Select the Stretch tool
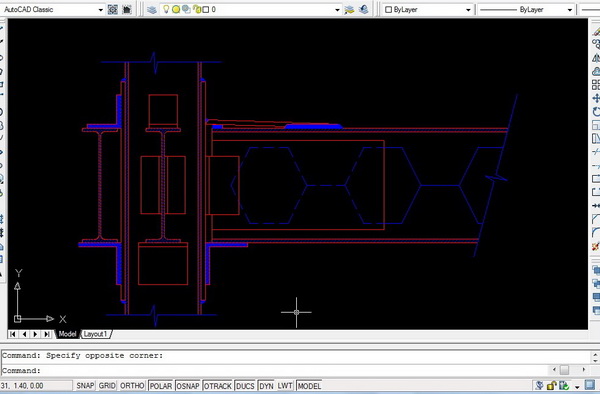 (596, 138)
